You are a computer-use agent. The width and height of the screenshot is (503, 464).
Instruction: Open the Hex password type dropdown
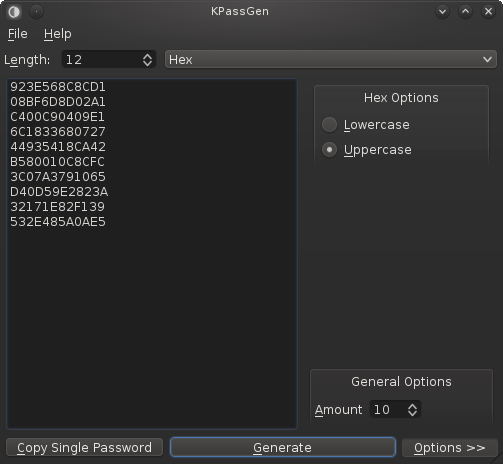click(x=331, y=60)
